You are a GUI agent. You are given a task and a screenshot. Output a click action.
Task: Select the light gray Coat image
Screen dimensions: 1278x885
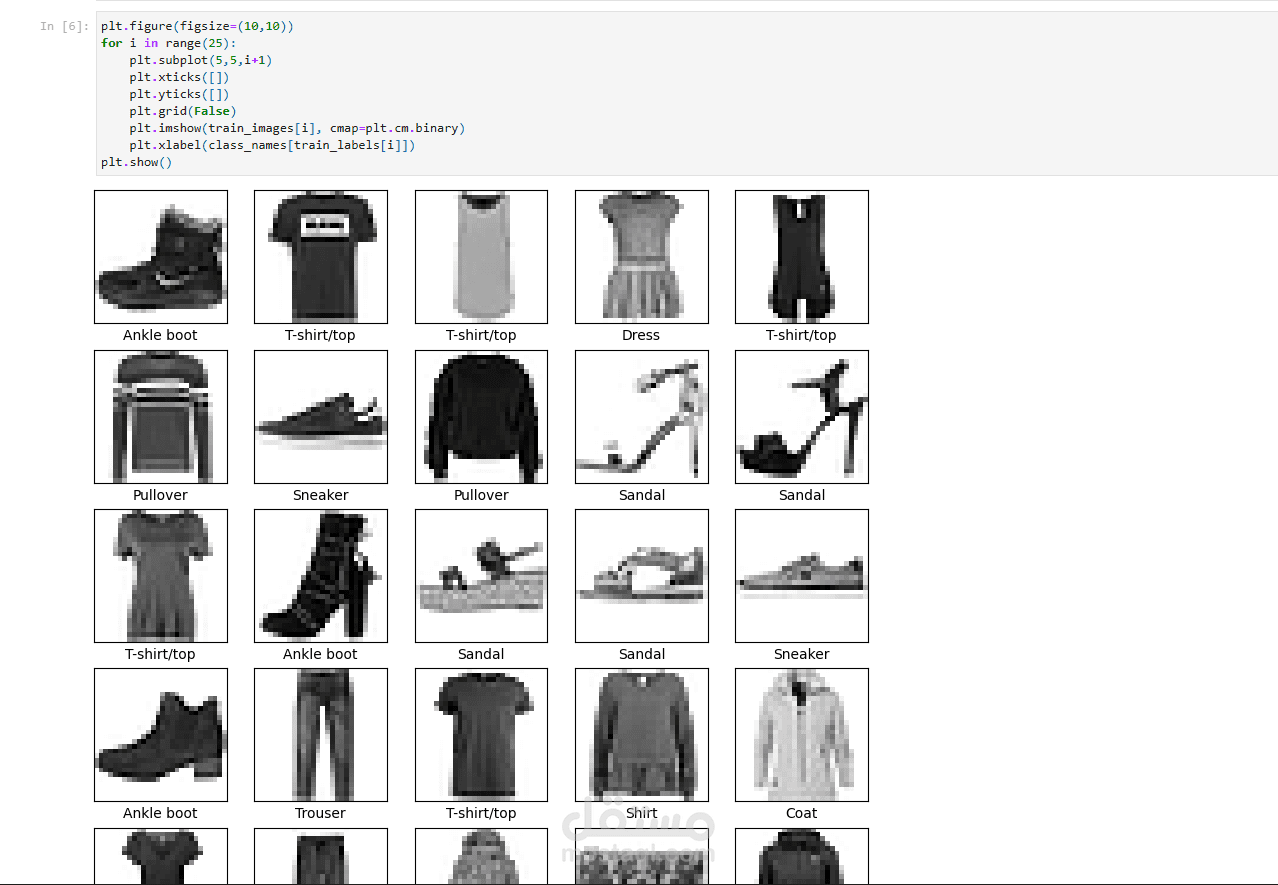coord(802,735)
